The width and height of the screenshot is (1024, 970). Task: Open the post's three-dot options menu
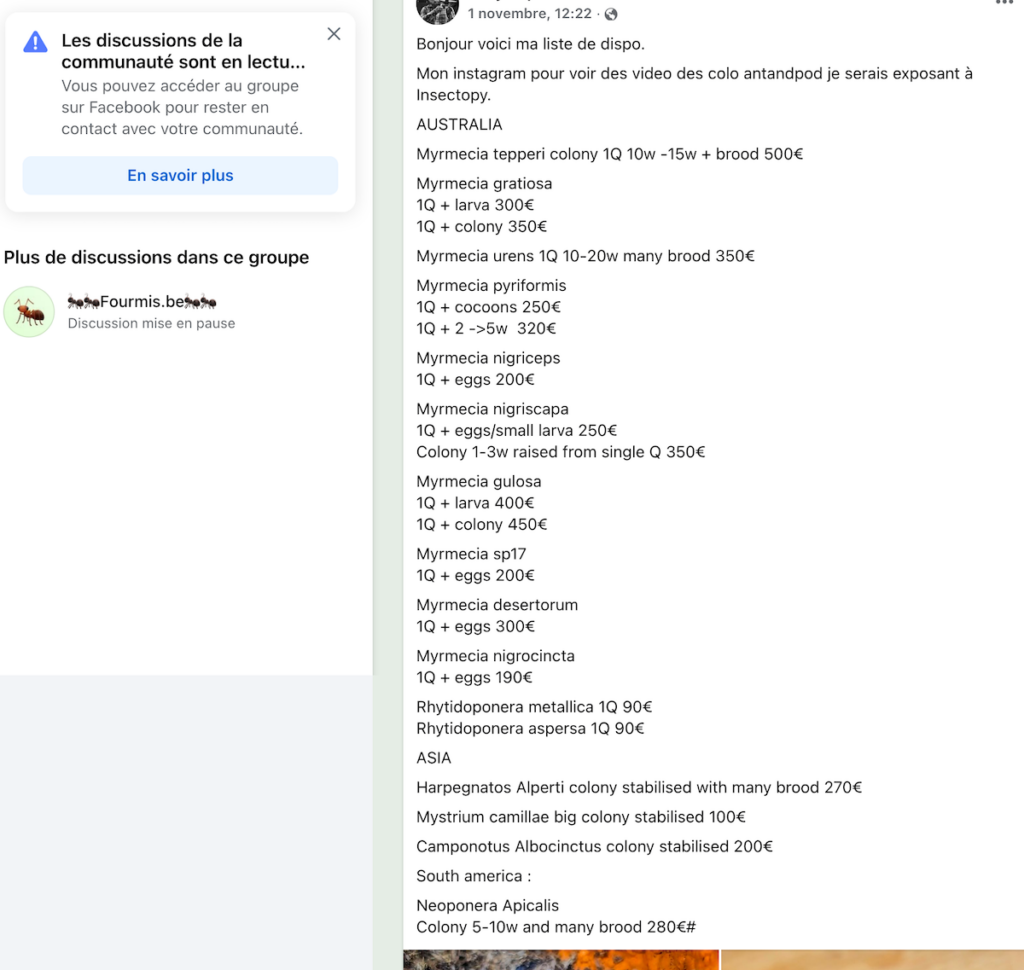(x=1003, y=4)
